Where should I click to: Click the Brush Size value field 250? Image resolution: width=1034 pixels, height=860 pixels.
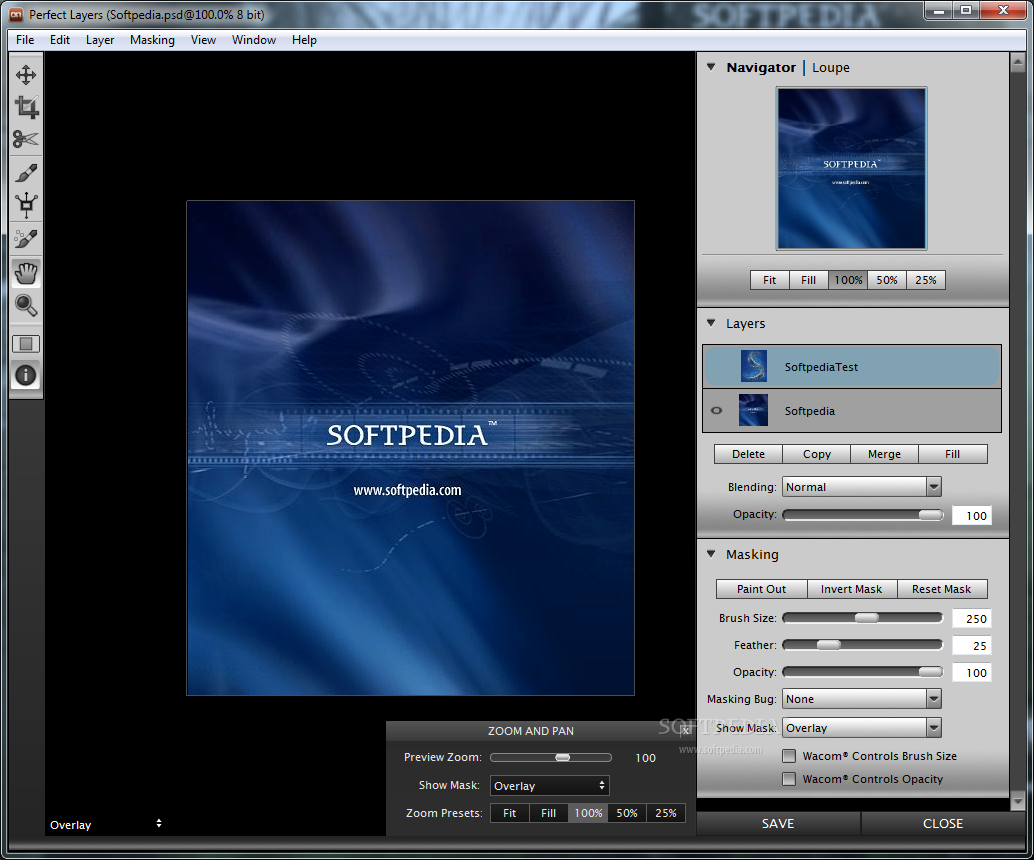click(x=971, y=619)
